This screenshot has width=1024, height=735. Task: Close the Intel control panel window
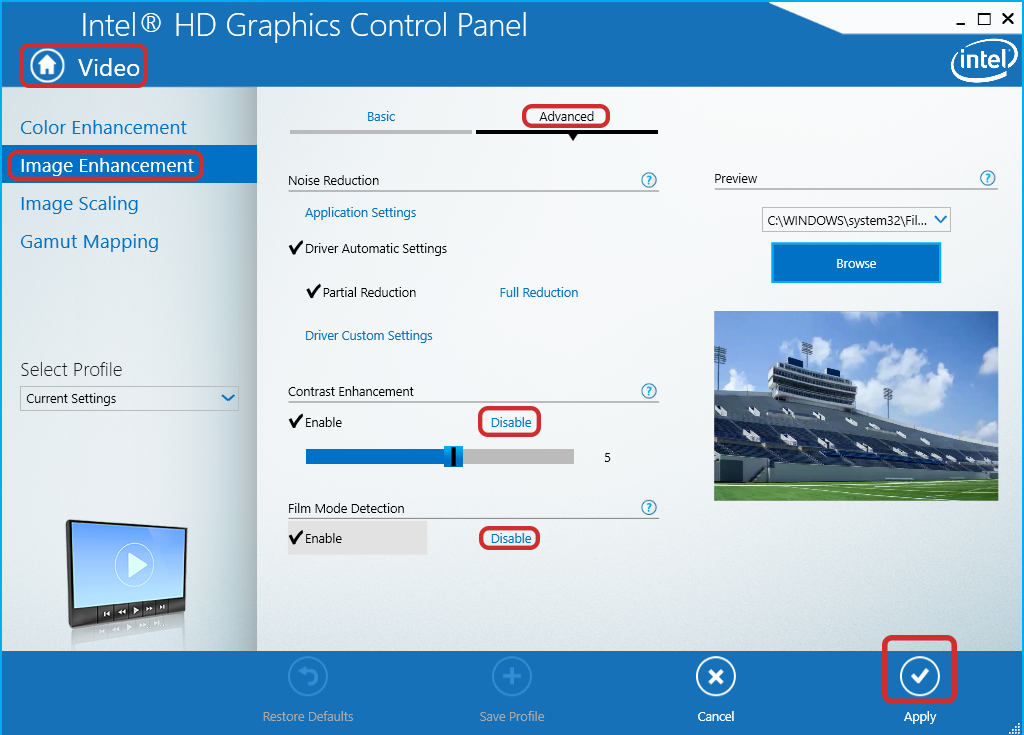[x=1008, y=19]
